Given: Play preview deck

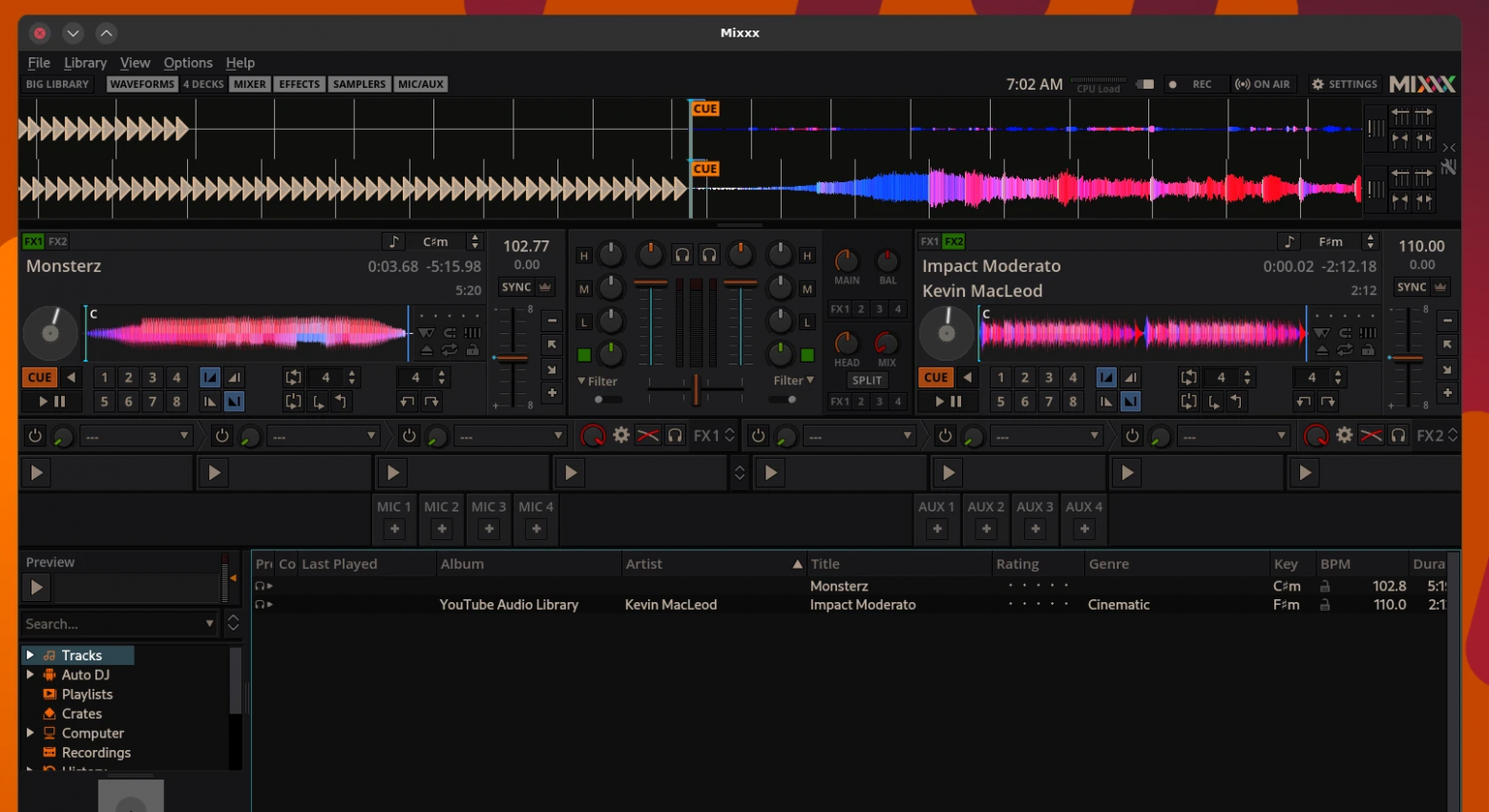Looking at the screenshot, I should [x=36, y=587].
